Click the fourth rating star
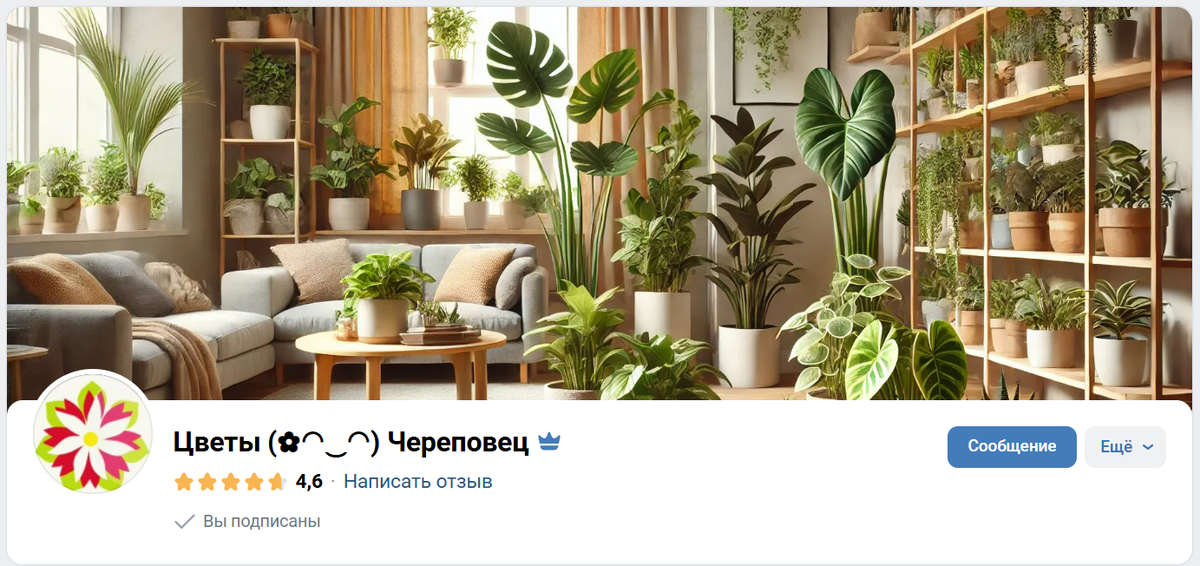 coord(254,482)
